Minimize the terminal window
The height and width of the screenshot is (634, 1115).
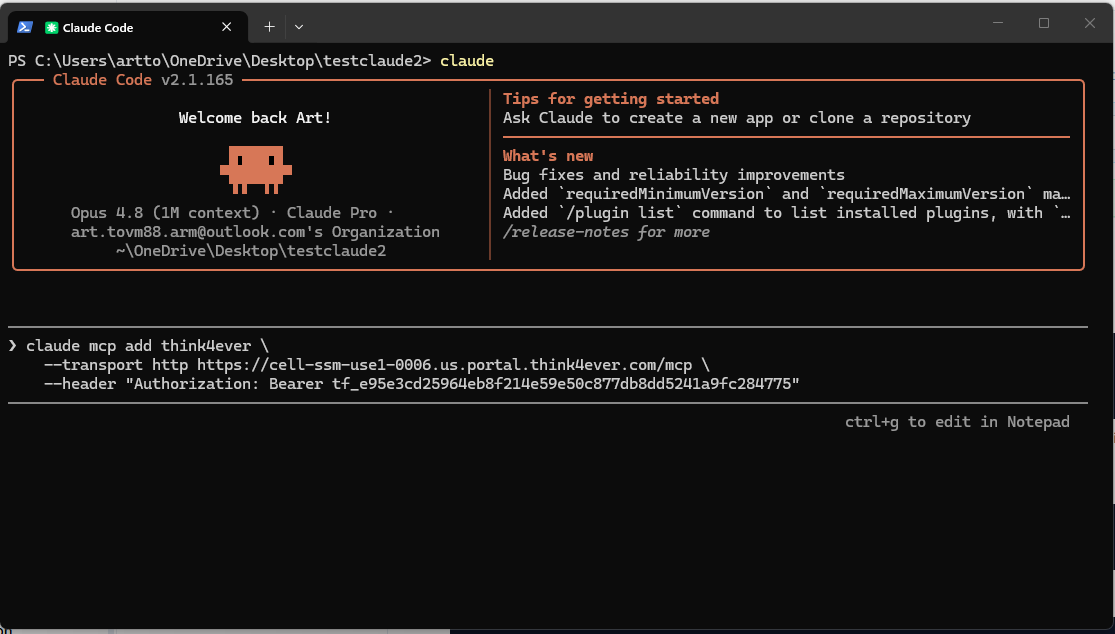(998, 23)
